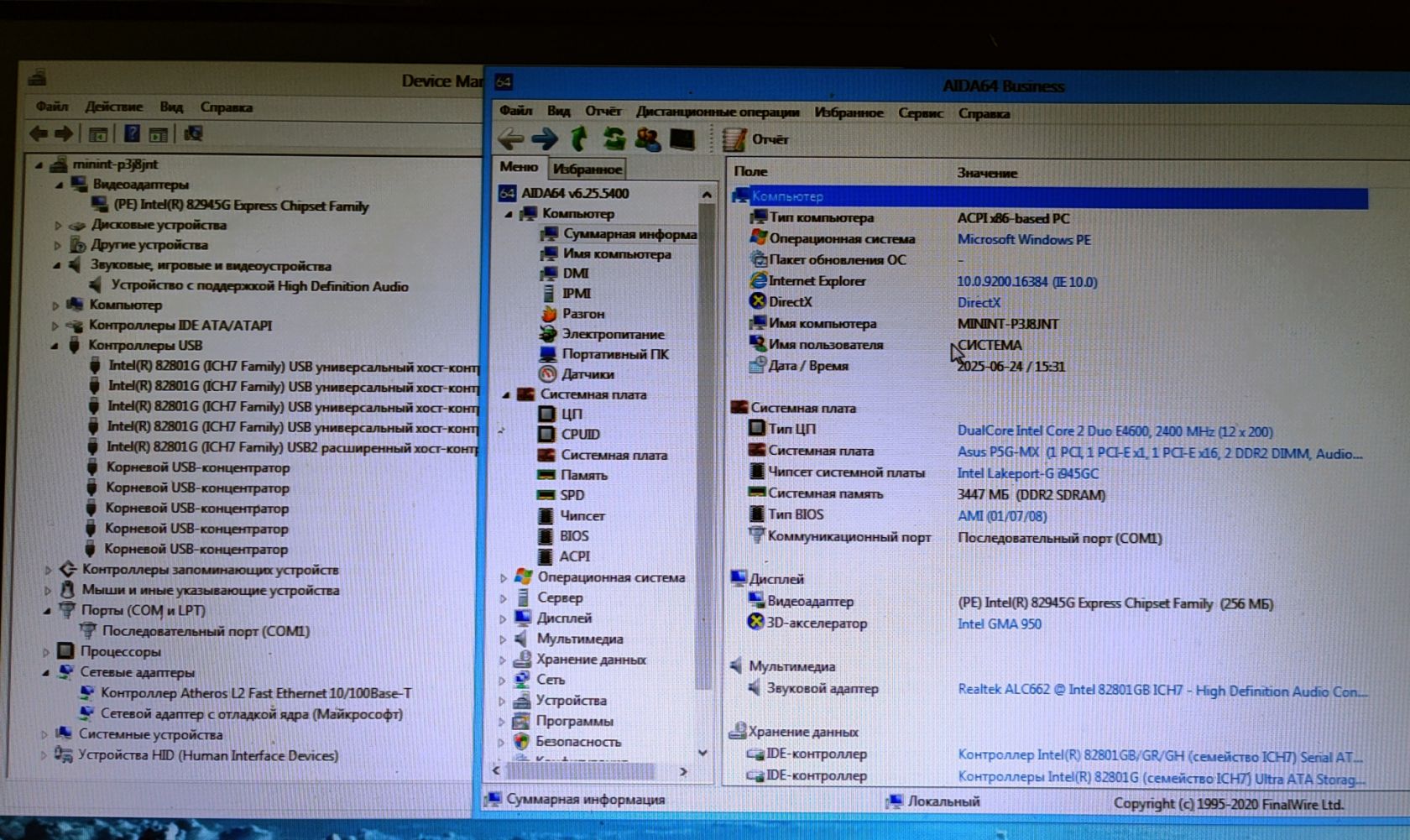Image resolution: width=1410 pixels, height=840 pixels.
Task: Open Realtek ALC662 audio adapter link
Action: point(1162,691)
